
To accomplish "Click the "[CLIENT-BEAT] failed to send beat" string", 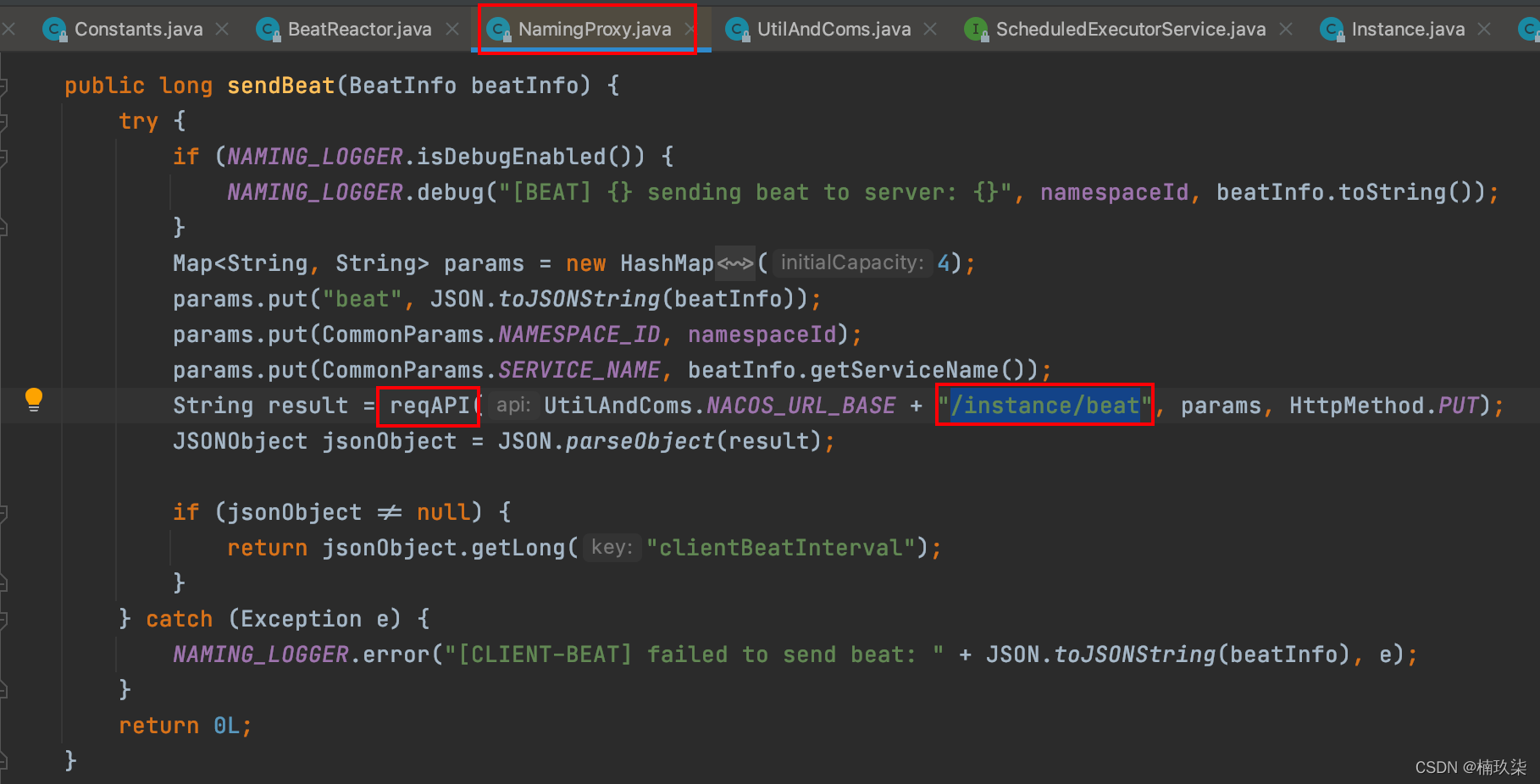I will 694,654.
